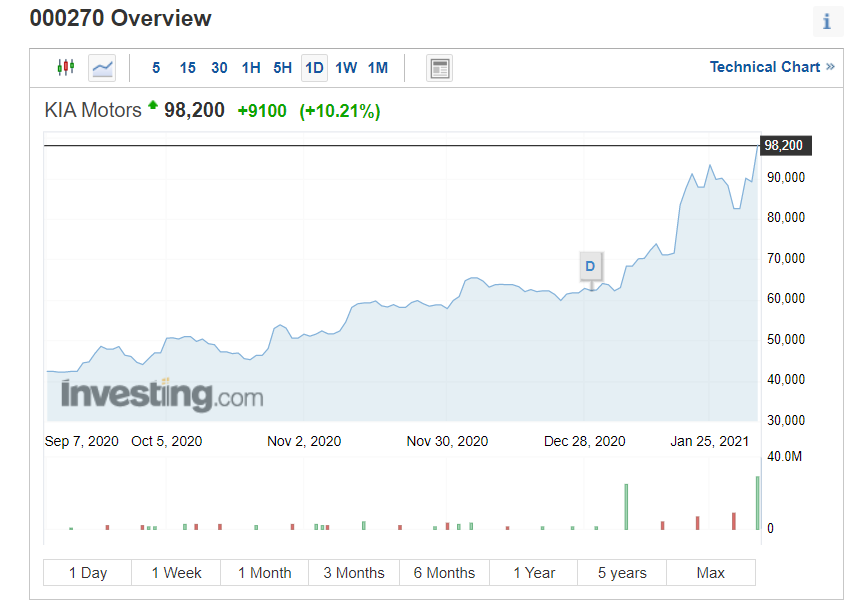Click the 40.0M volume axis label

tap(784, 456)
